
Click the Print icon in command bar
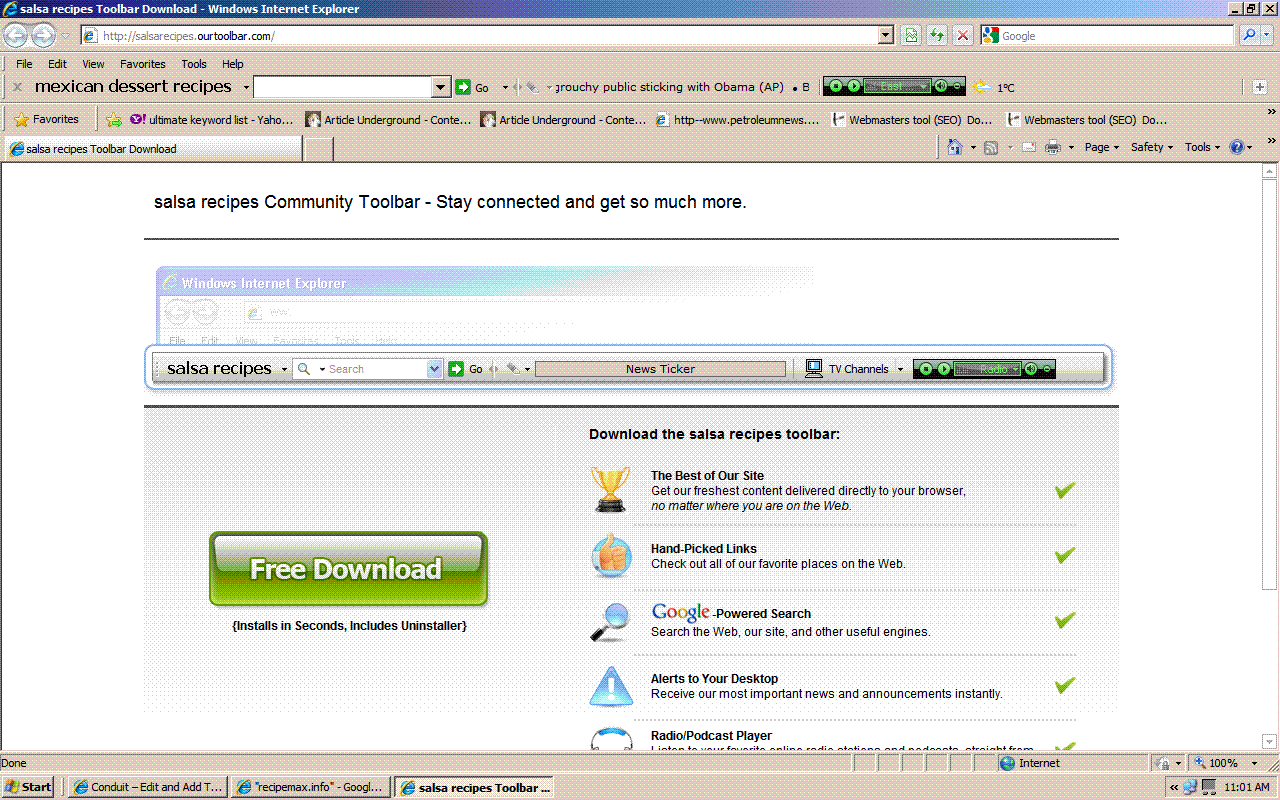point(1053,147)
